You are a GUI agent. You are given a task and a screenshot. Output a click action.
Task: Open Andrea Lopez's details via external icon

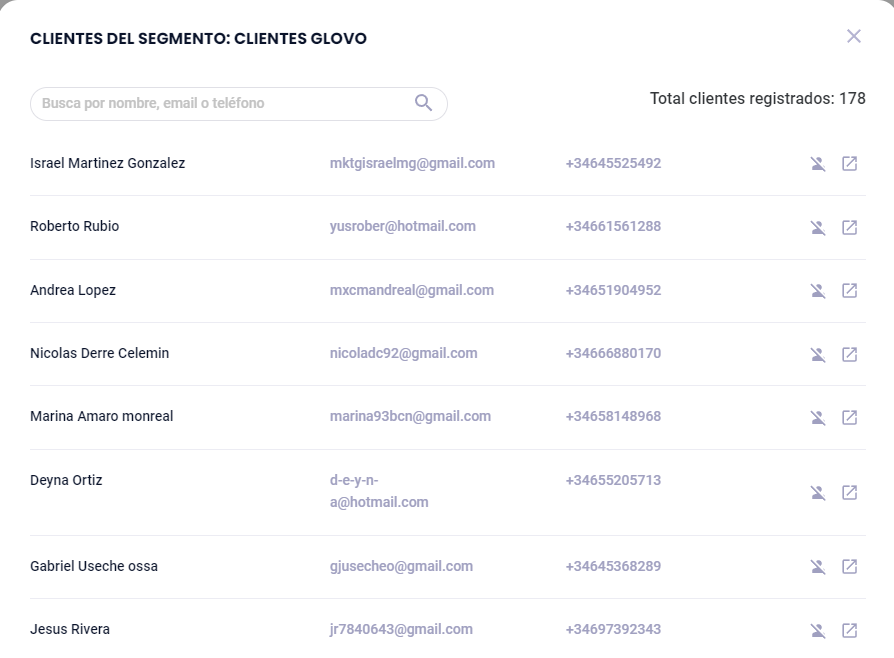coord(849,291)
